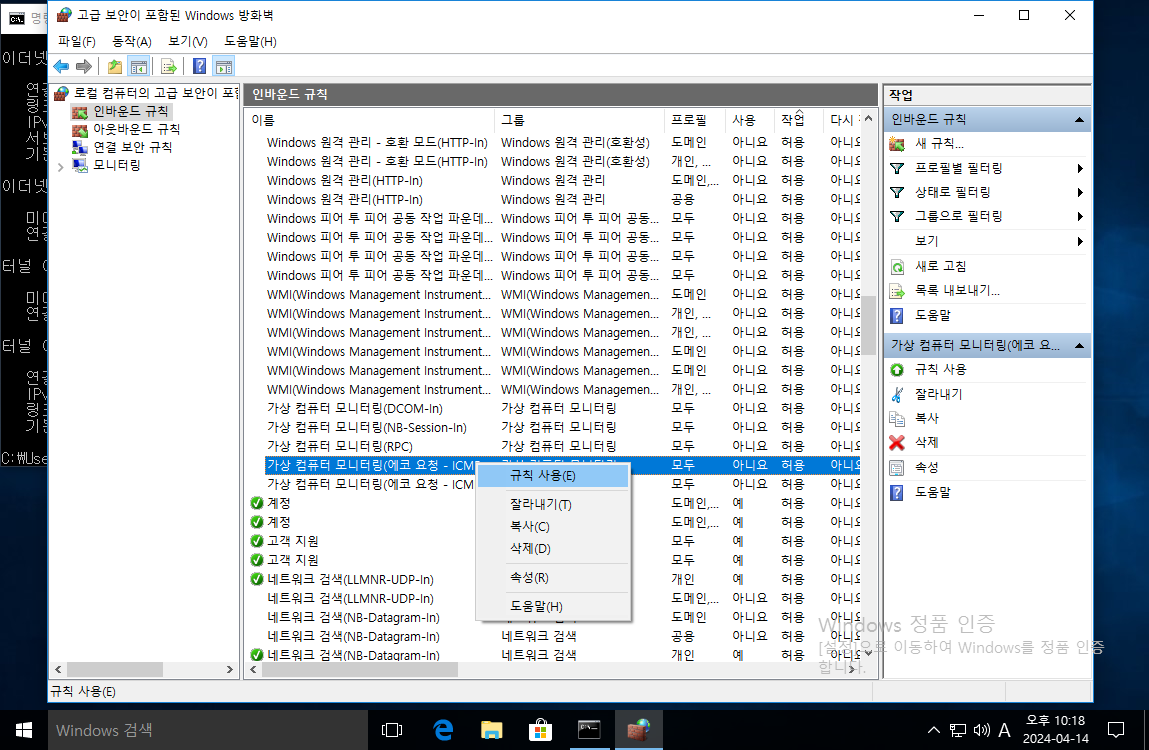The height and width of the screenshot is (750, 1149).
Task: Click the red 삭제 action
Action: pos(926,443)
